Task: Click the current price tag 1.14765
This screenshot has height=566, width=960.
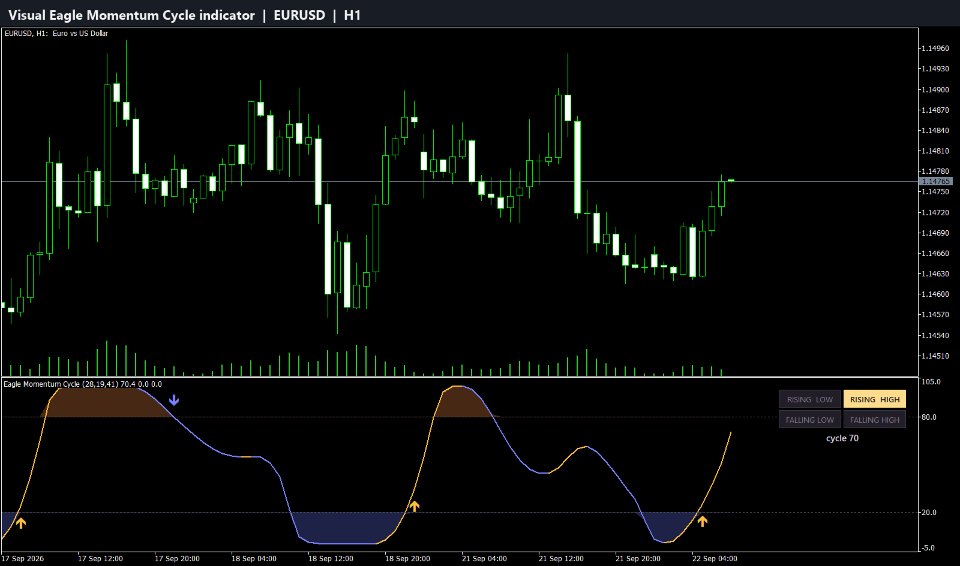Action: 936,181
